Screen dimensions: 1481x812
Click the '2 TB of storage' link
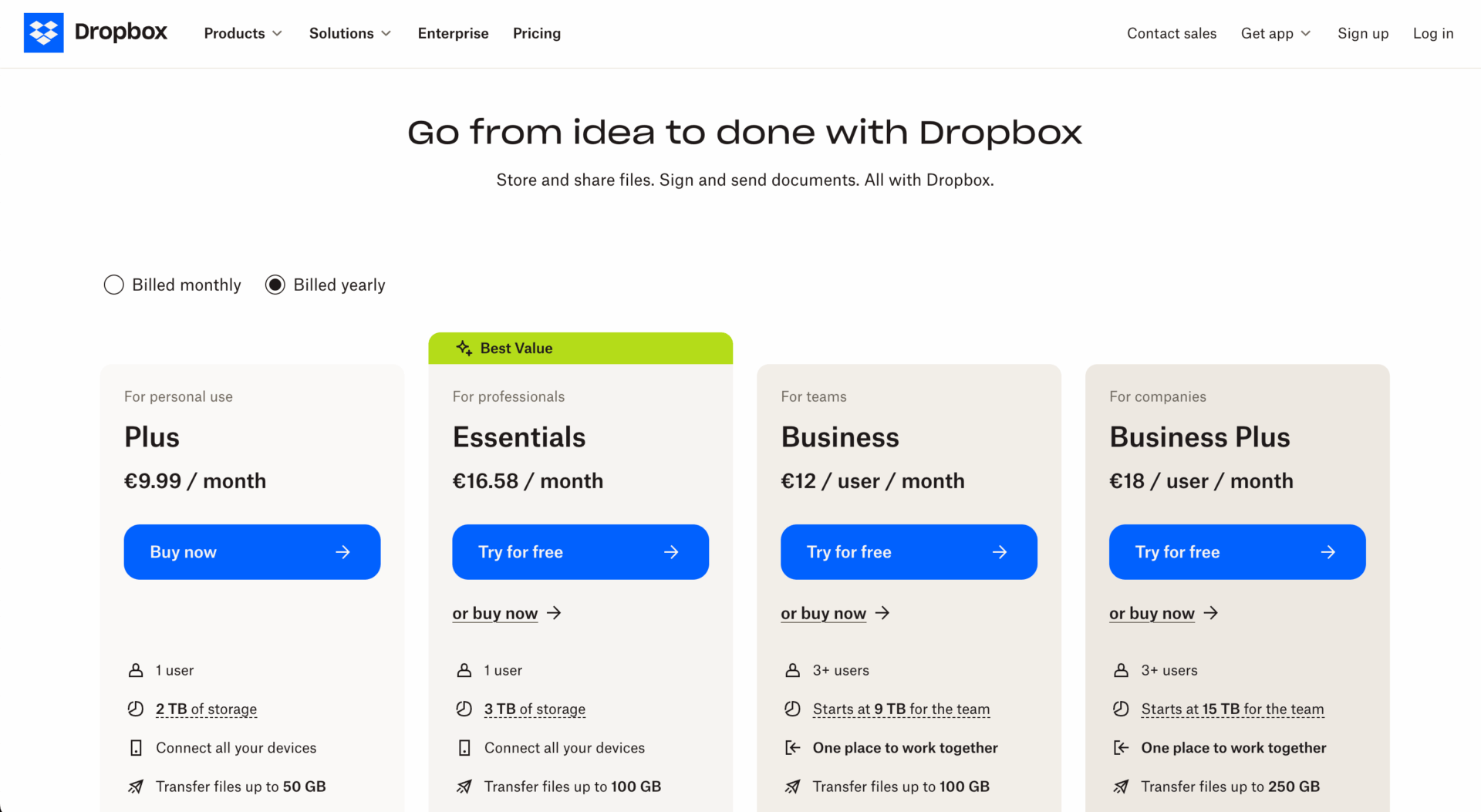pos(207,709)
